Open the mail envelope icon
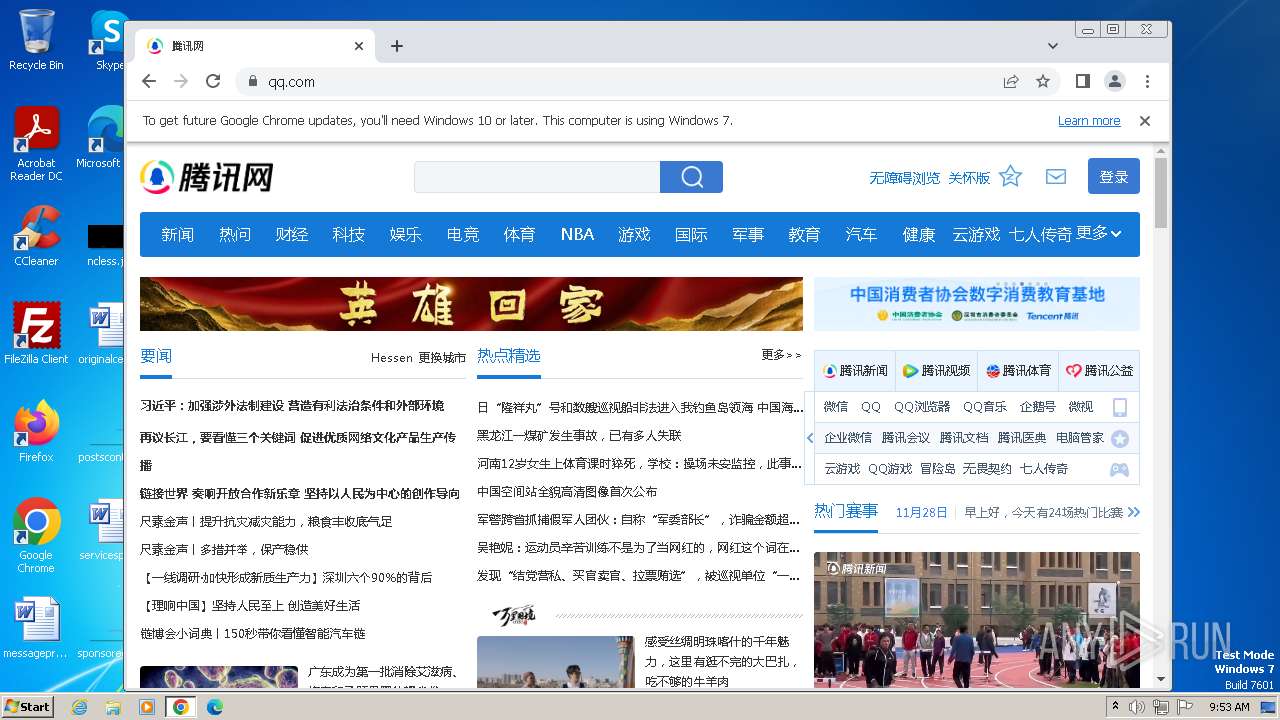Screen dimensions: 1280x720 (1055, 177)
